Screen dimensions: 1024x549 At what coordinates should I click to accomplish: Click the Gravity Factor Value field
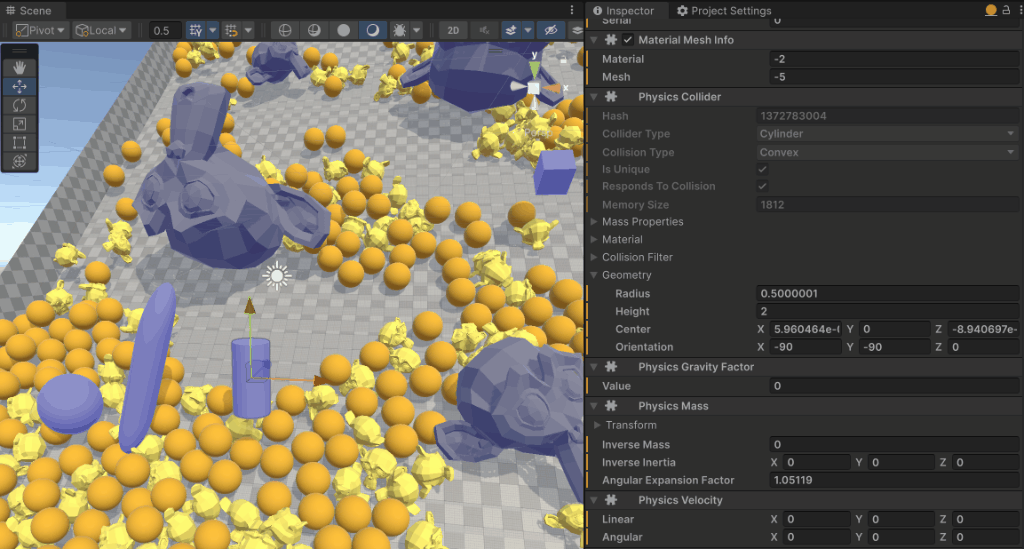894,386
